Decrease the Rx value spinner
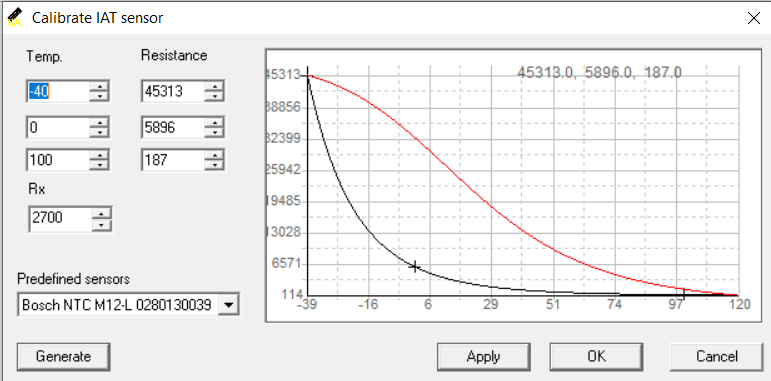The height and width of the screenshot is (381, 771). [102, 224]
